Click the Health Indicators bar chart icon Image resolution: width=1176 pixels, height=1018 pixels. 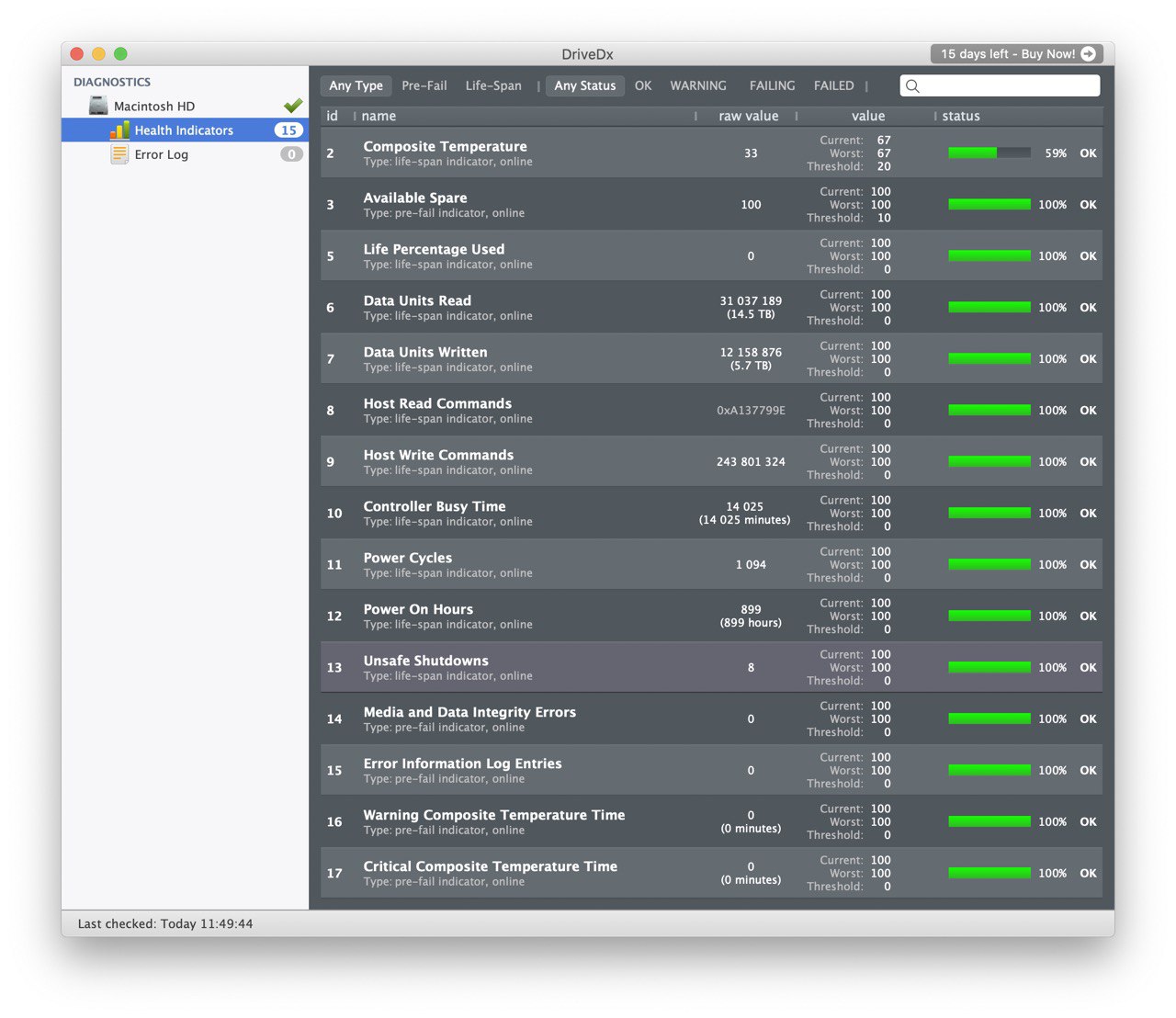tap(119, 130)
